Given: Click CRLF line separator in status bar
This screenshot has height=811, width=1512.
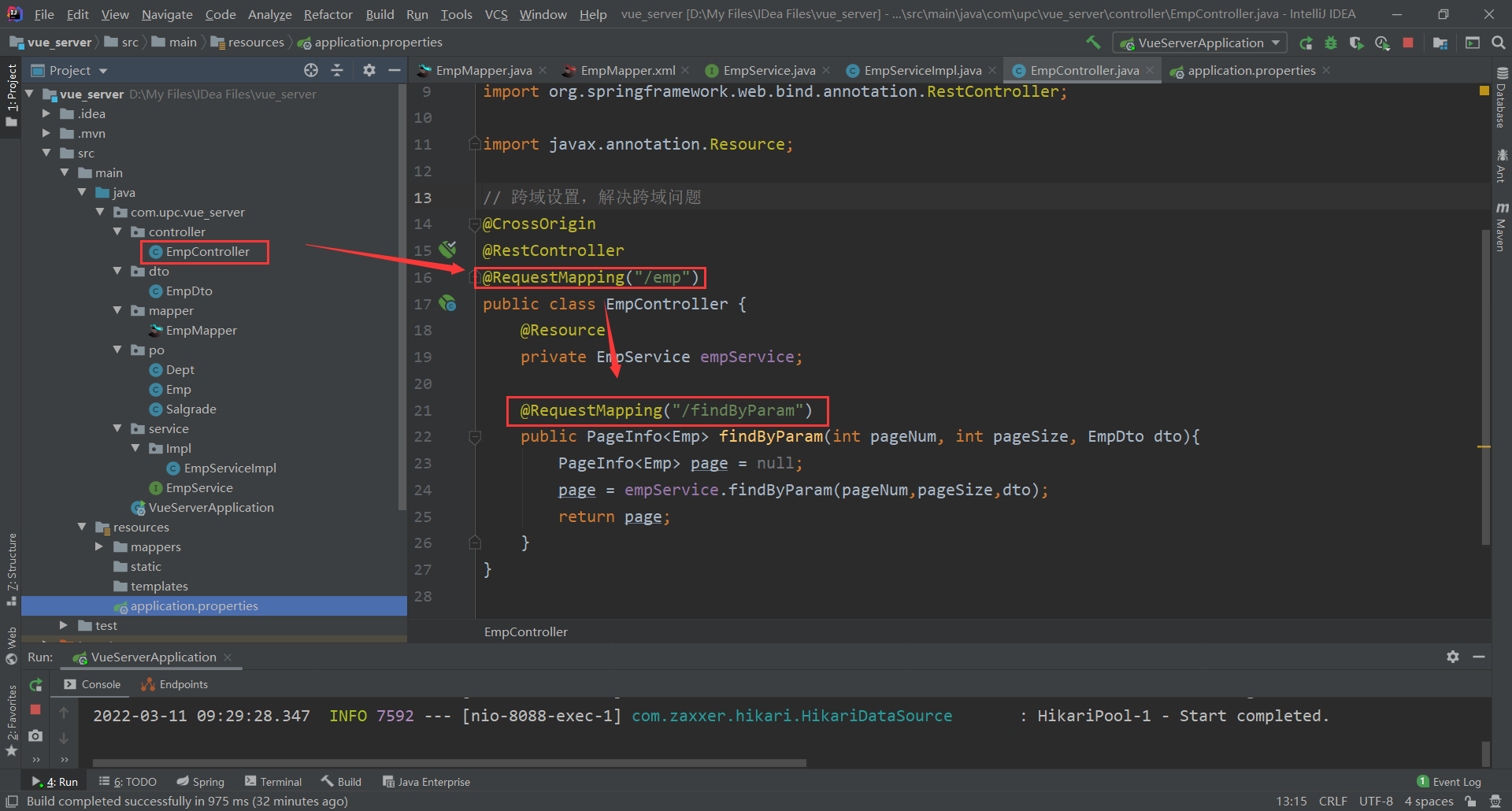Looking at the screenshot, I should [x=1332, y=802].
